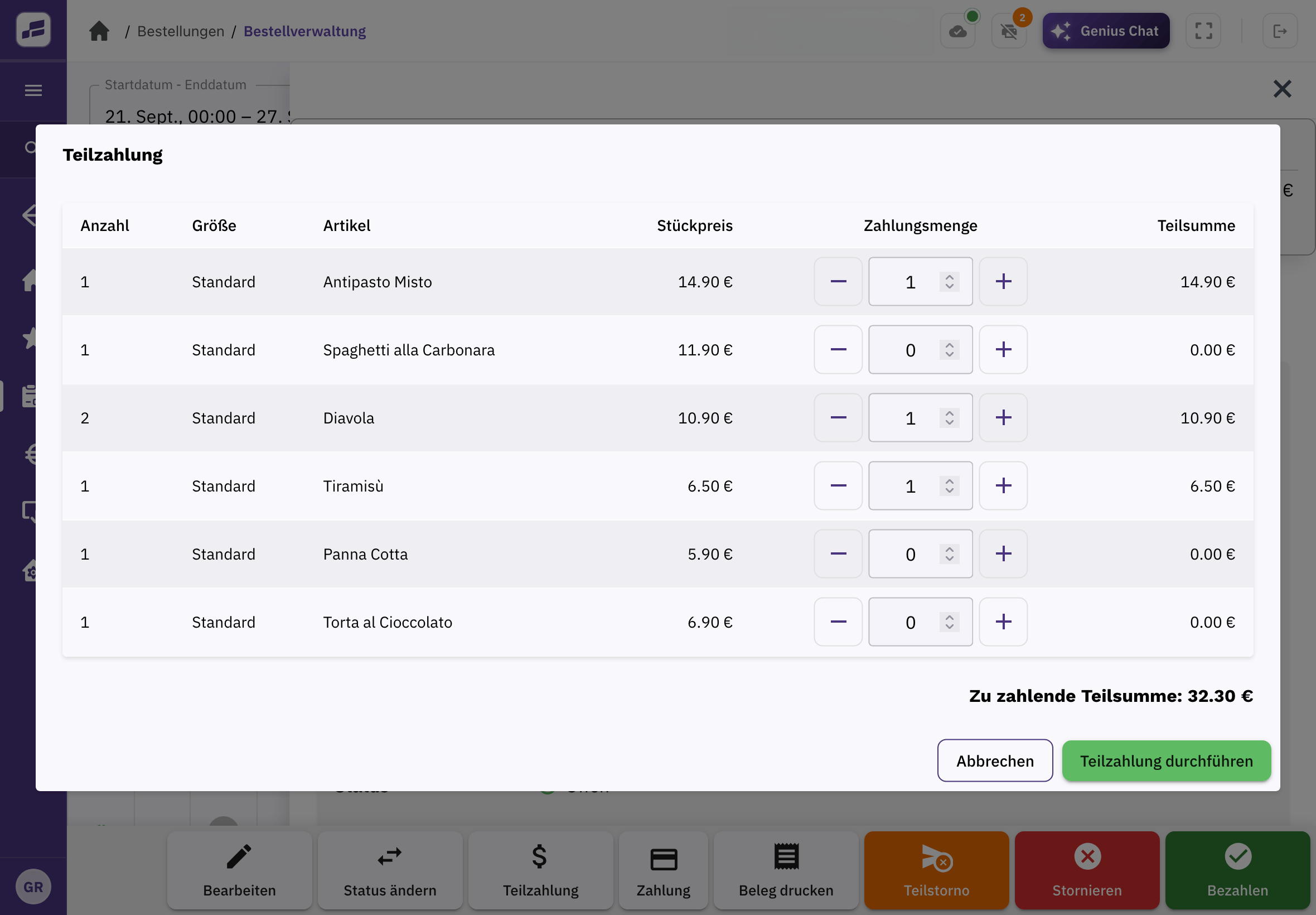This screenshot has width=1316, height=915.
Task: Click Panna Cotta quantity spinner arrows
Action: click(949, 554)
